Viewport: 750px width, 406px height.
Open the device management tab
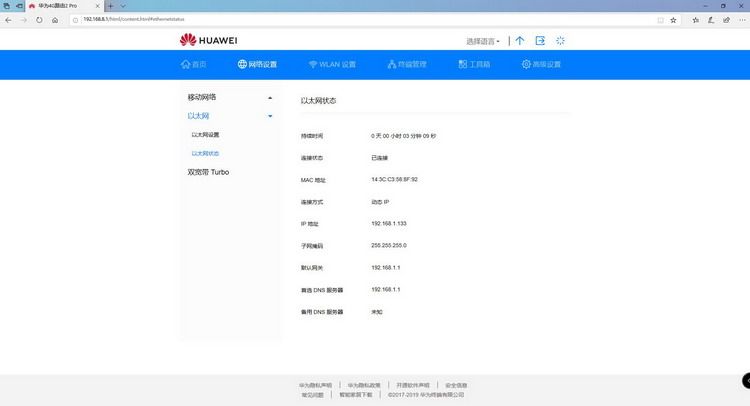pos(407,64)
